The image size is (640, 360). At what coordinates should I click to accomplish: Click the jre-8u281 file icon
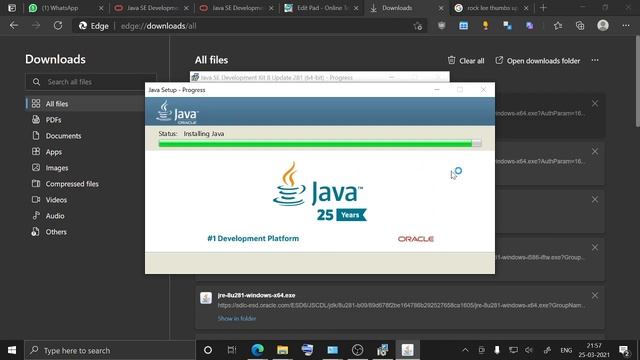click(x=206, y=298)
